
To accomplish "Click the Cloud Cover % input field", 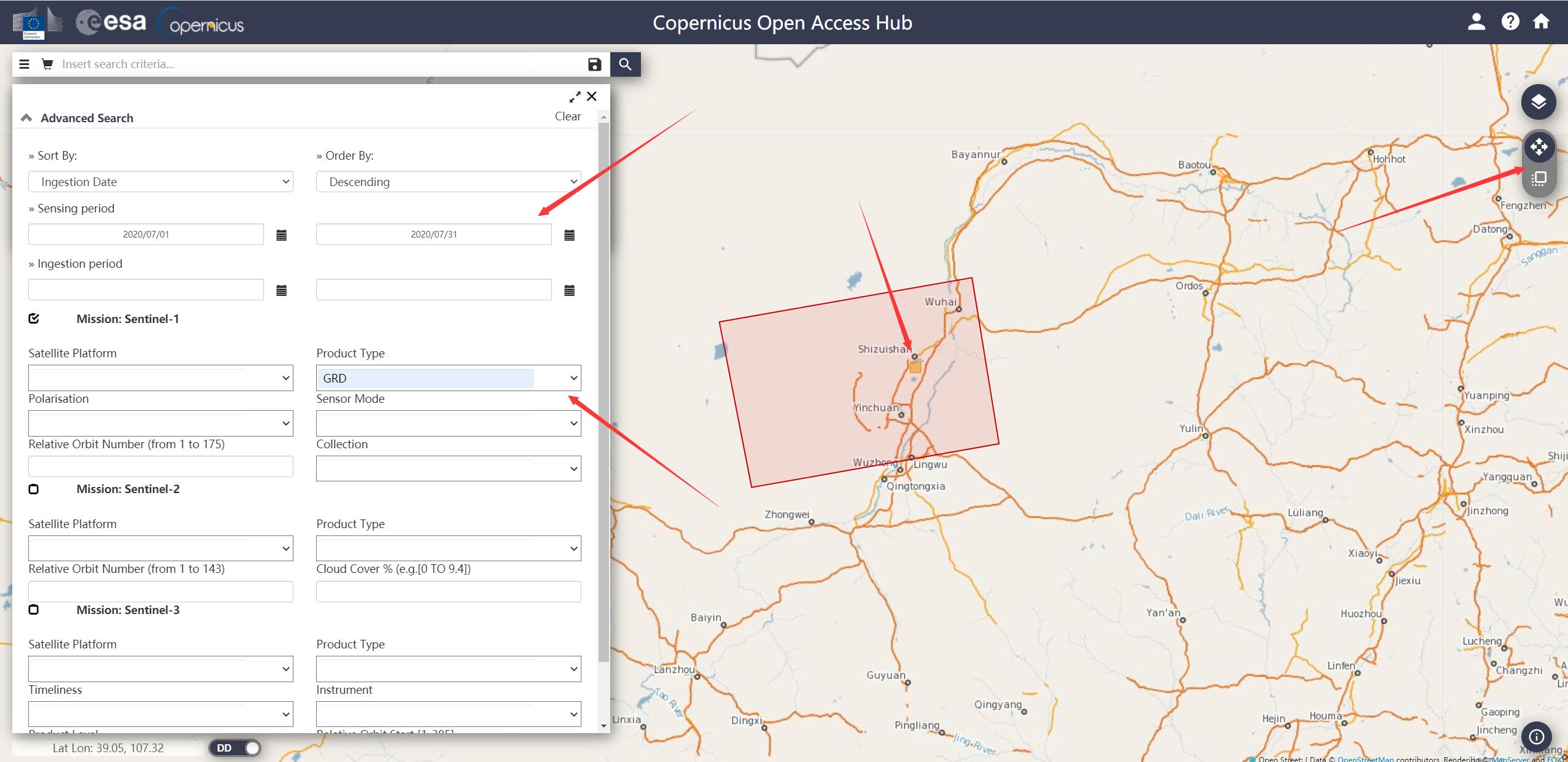I will click(449, 591).
